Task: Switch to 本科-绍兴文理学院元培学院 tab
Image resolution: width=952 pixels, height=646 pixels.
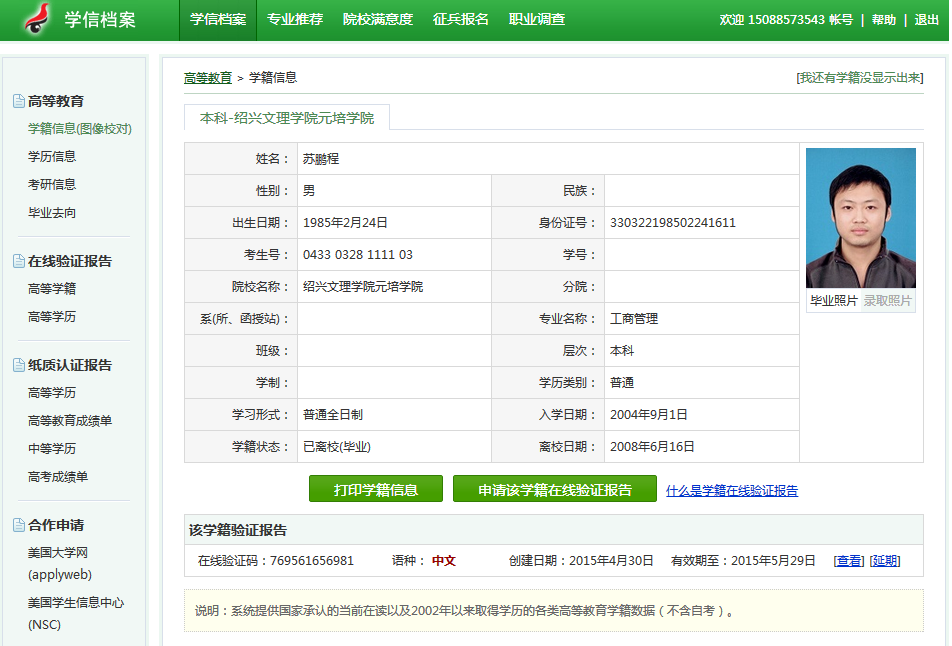Action: pyautogui.click(x=287, y=118)
